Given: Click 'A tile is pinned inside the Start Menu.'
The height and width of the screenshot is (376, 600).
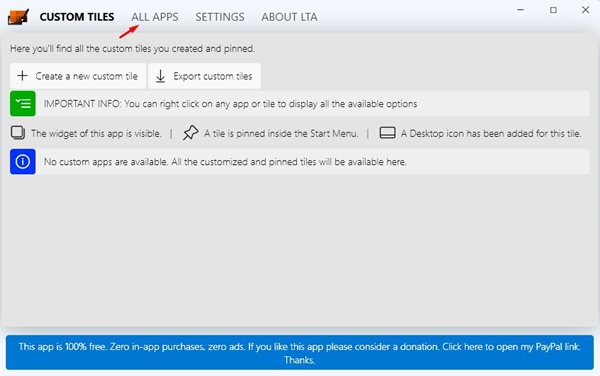Looking at the screenshot, I should (x=281, y=133).
